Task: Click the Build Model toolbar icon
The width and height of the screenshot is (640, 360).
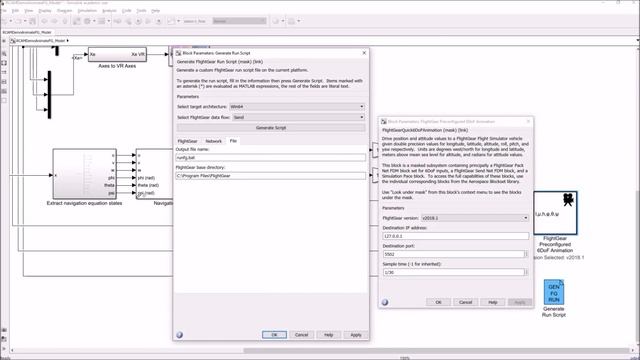Action: (x=291, y=21)
